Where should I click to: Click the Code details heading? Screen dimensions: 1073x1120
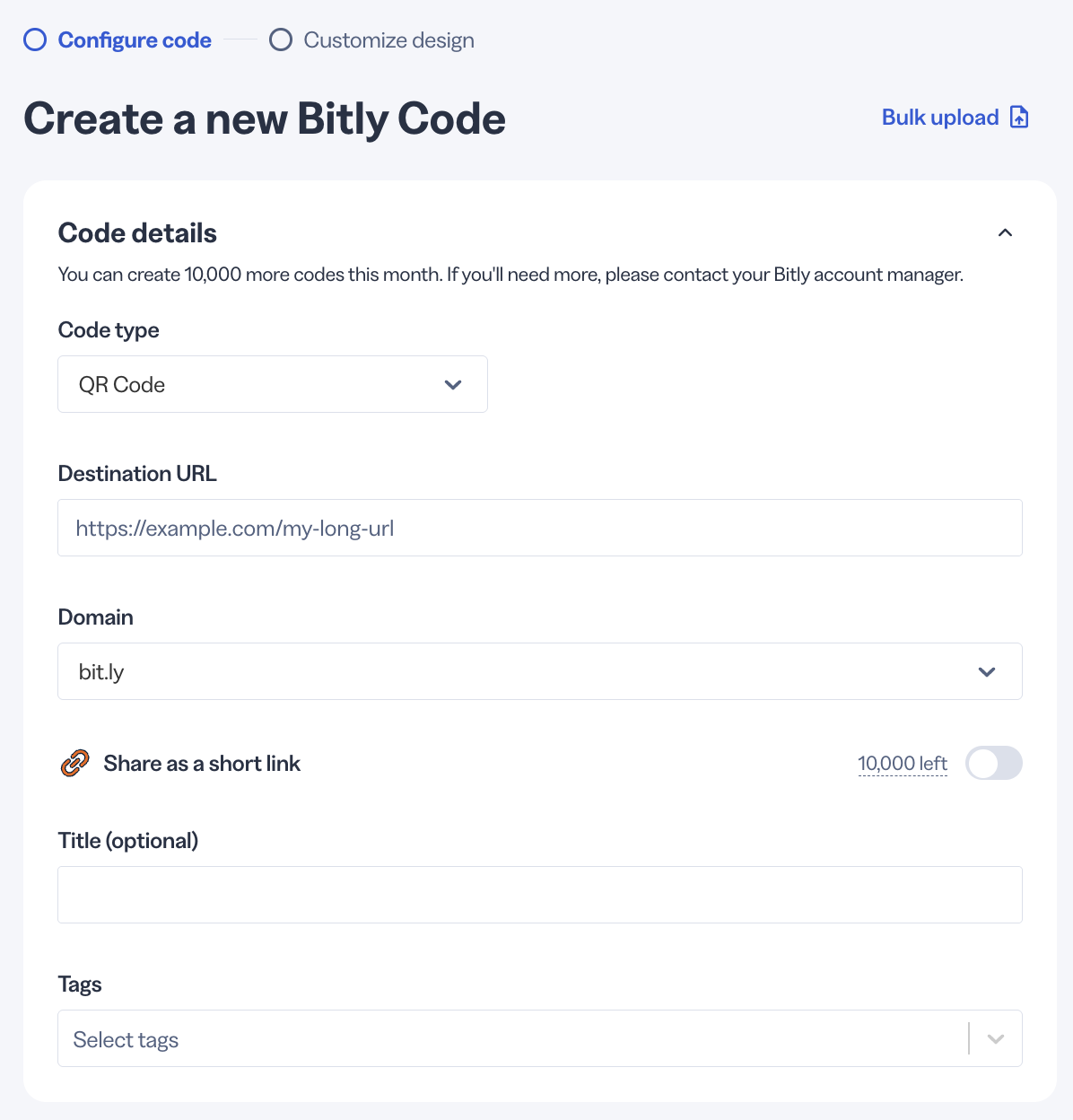tap(137, 233)
